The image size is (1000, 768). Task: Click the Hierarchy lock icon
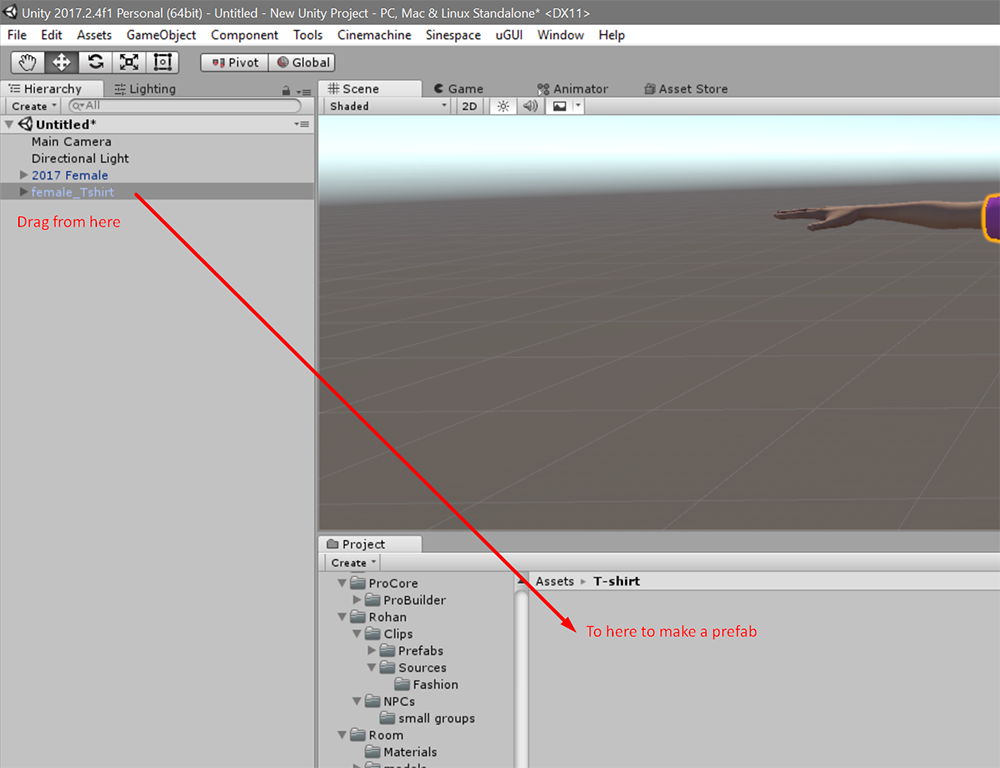286,91
